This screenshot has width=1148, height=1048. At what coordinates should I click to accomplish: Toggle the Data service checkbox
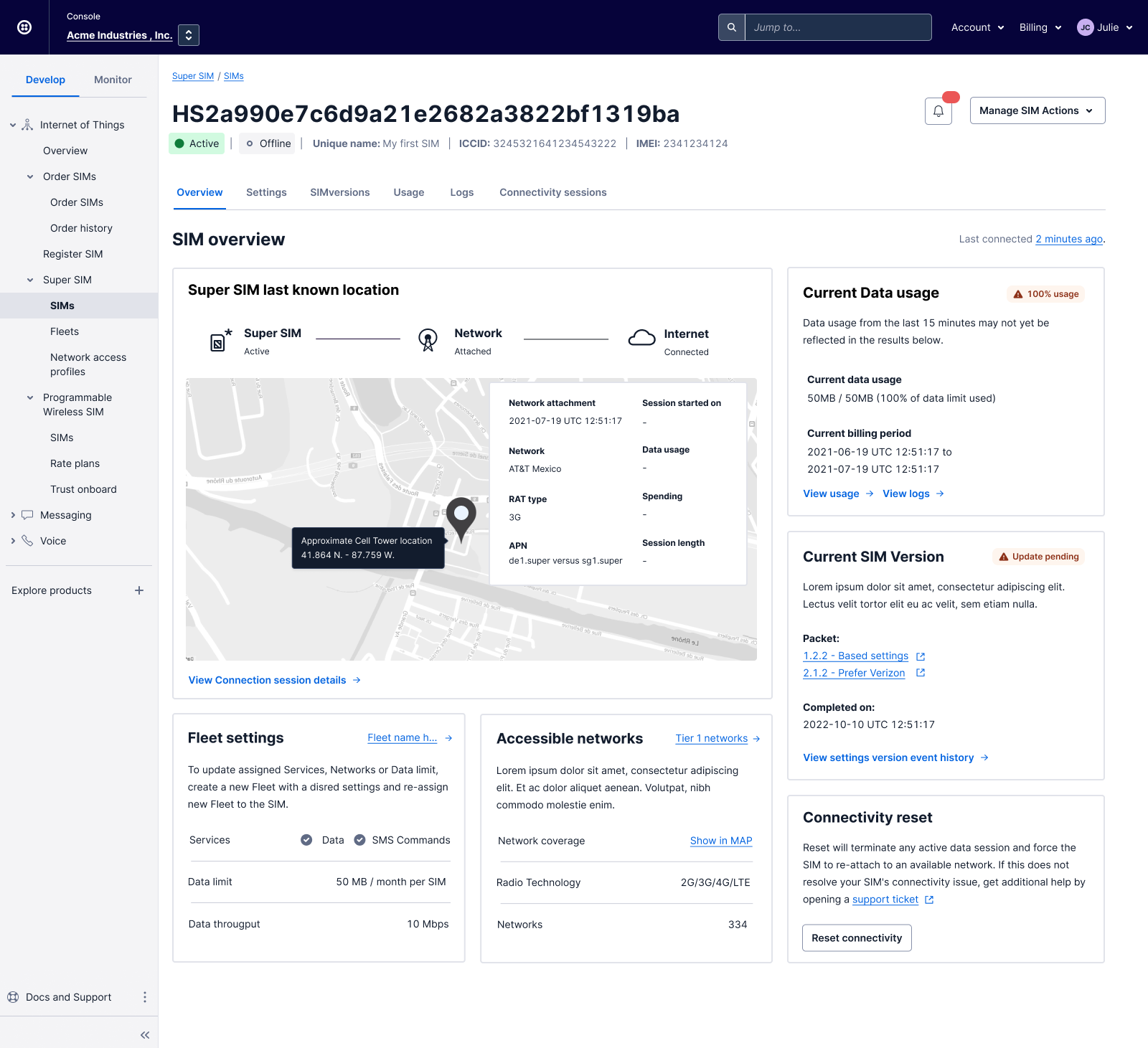click(306, 840)
